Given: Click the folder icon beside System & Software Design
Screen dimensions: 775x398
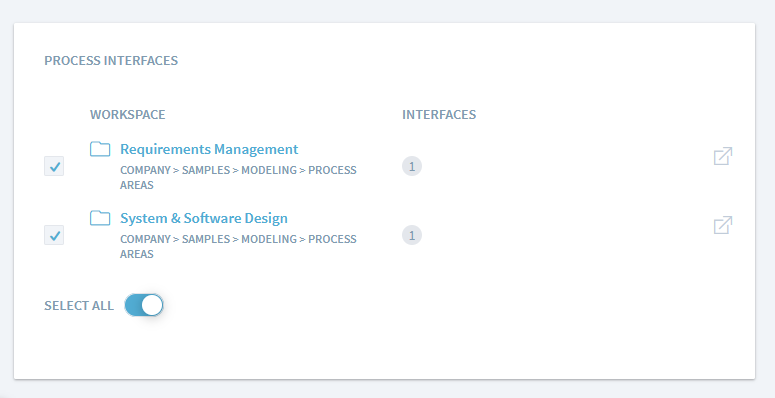Looking at the screenshot, I should point(100,218).
